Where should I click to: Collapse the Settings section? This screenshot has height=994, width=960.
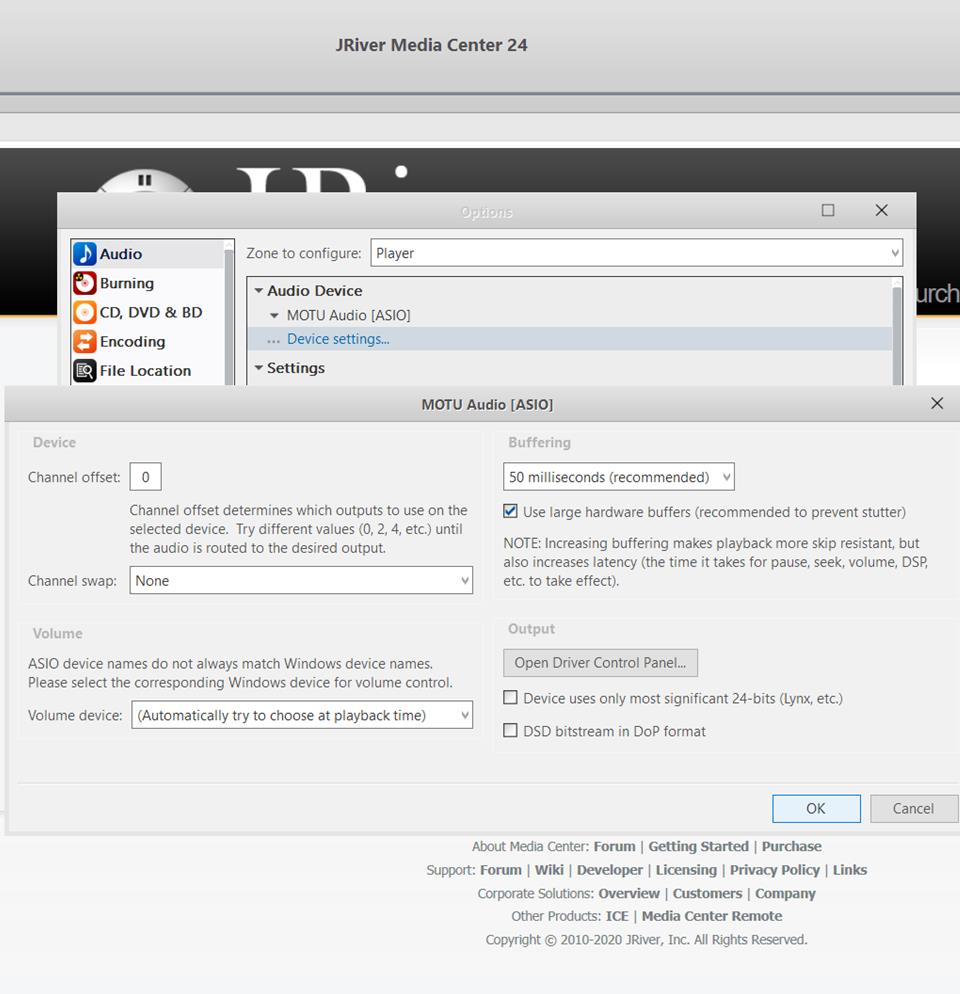(259, 368)
